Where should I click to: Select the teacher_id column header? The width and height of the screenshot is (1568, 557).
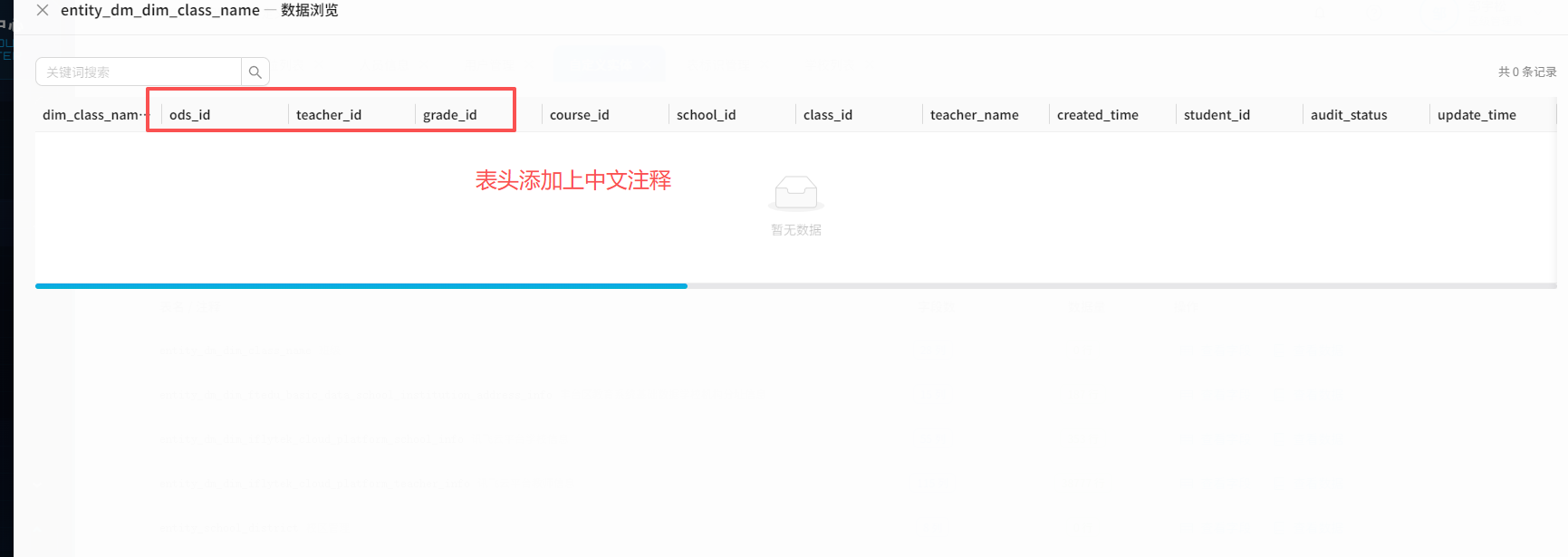[x=329, y=115]
